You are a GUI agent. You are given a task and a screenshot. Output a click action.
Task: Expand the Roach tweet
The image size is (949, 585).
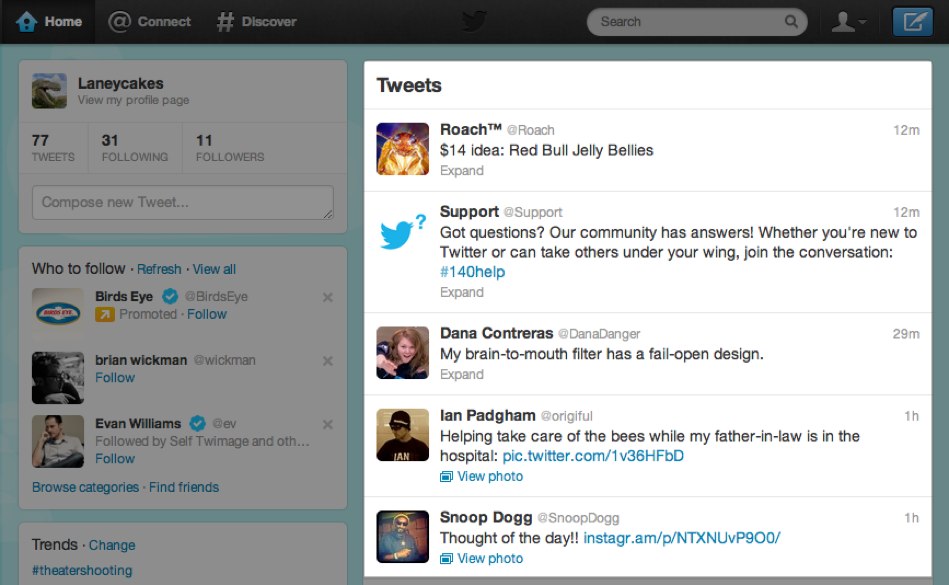point(462,171)
